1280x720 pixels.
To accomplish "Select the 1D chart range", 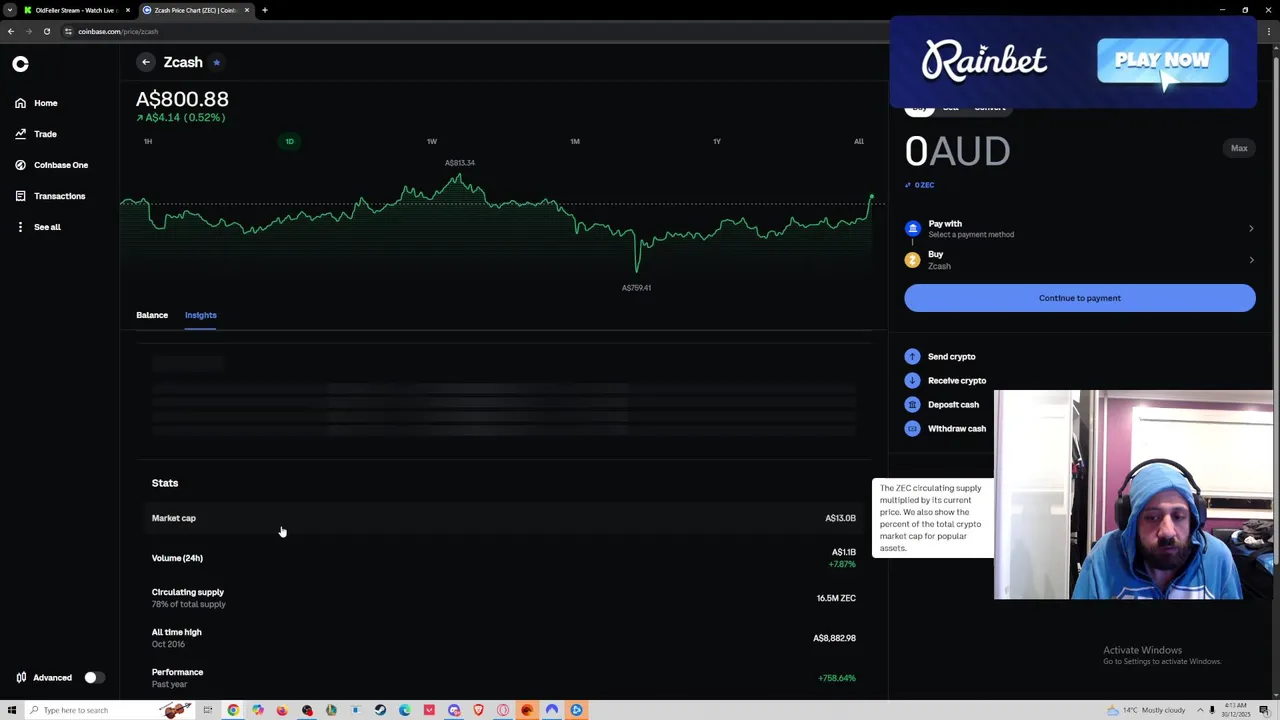I will 289,141.
